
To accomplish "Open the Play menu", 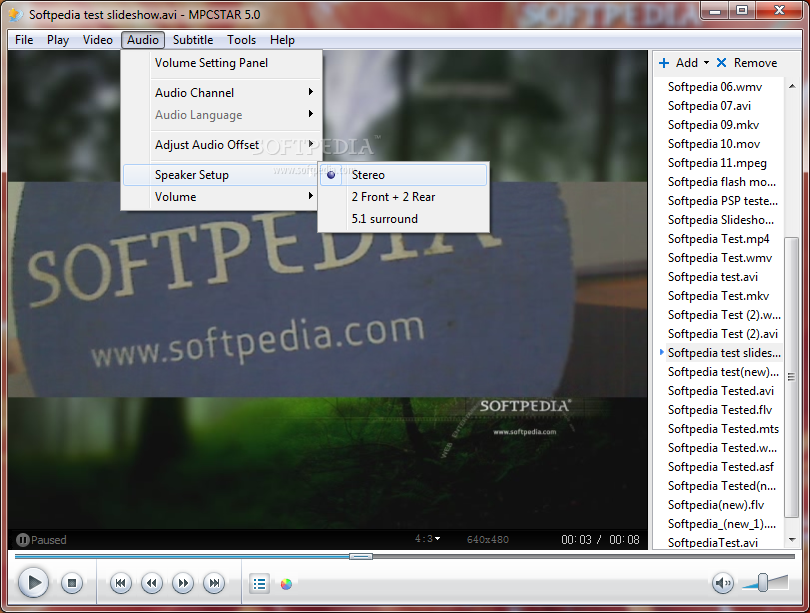I will pos(58,40).
